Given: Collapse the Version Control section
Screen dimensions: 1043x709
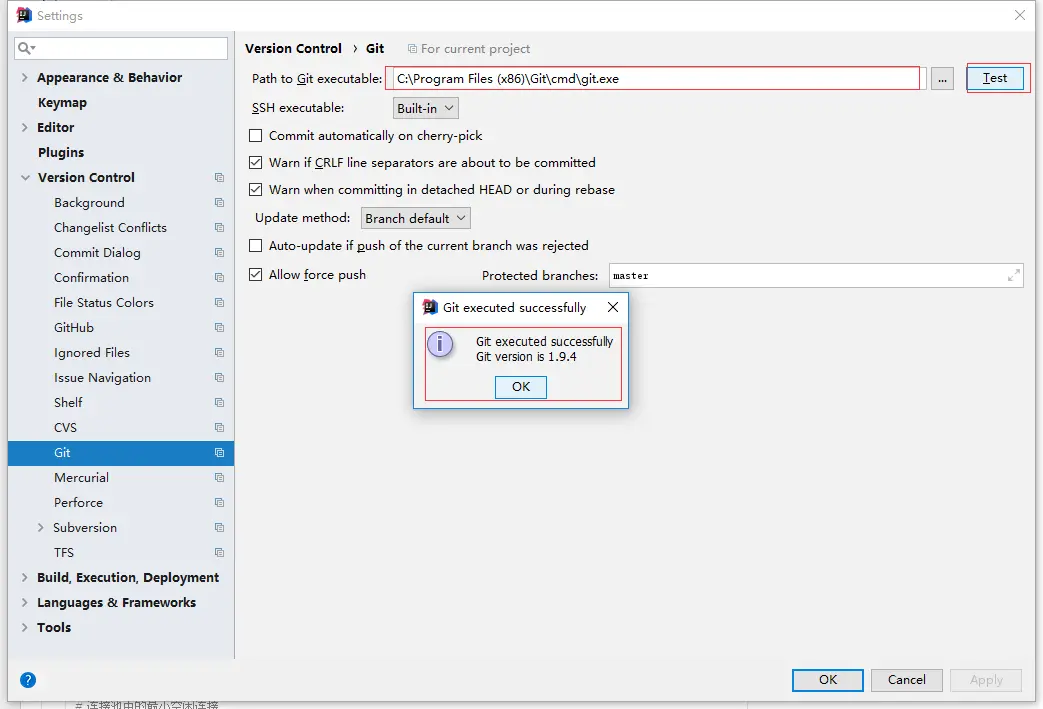Looking at the screenshot, I should [25, 178].
